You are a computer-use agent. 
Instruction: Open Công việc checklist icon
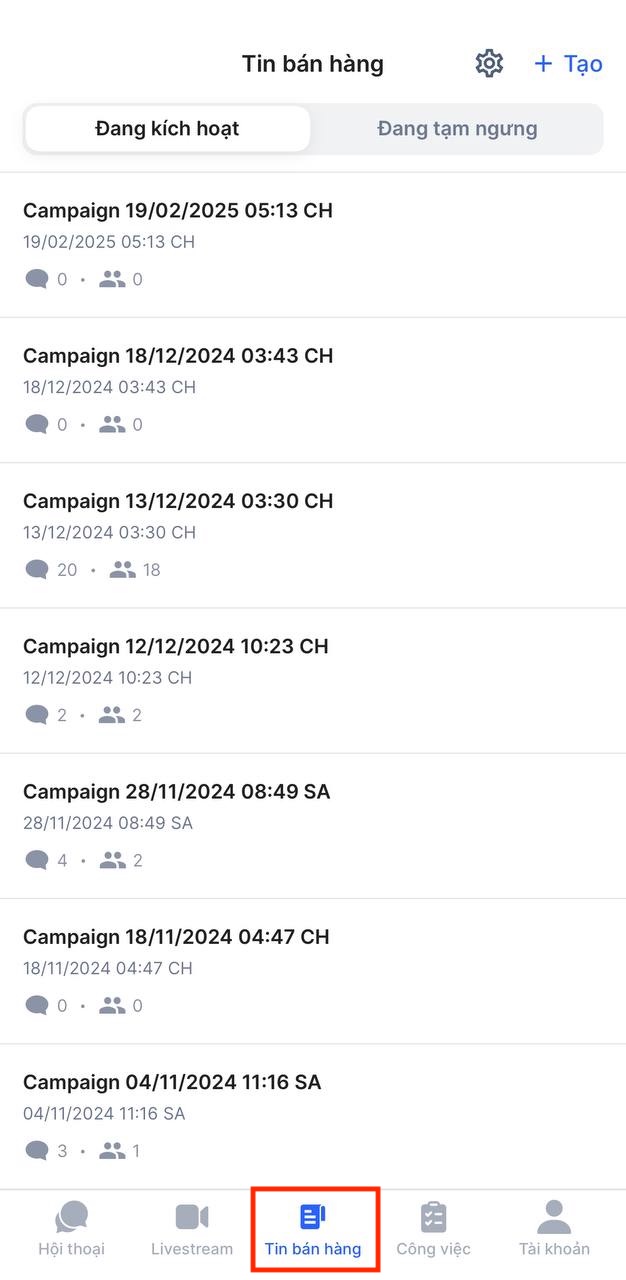433,1217
